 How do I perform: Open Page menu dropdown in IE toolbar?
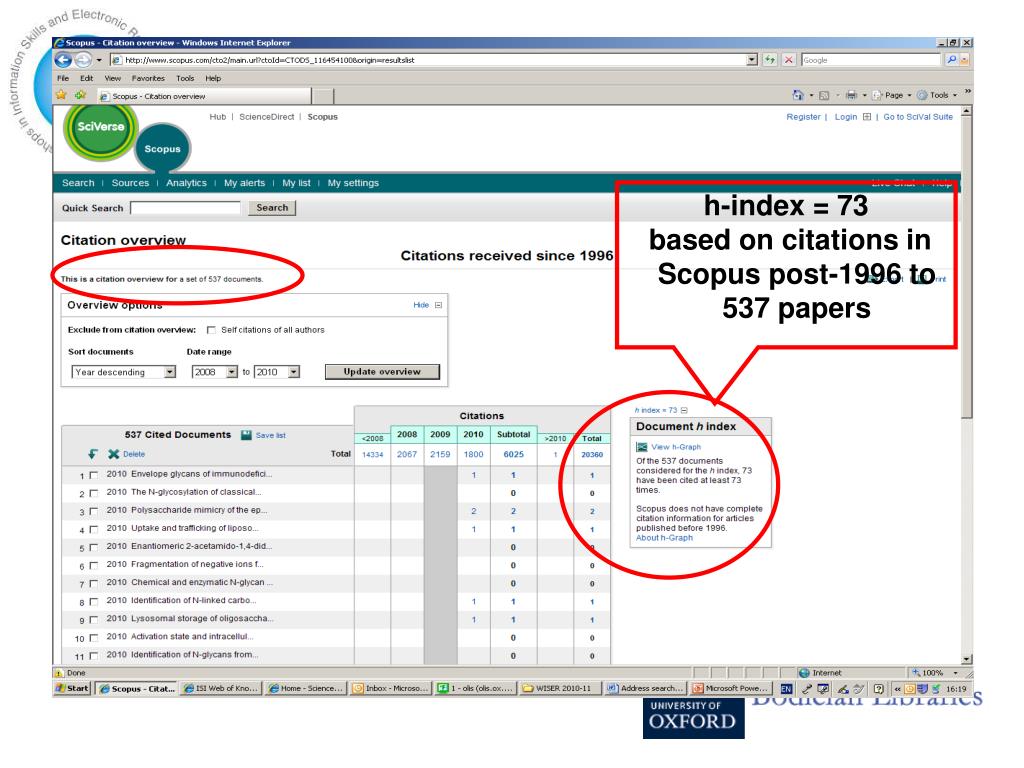click(891, 95)
